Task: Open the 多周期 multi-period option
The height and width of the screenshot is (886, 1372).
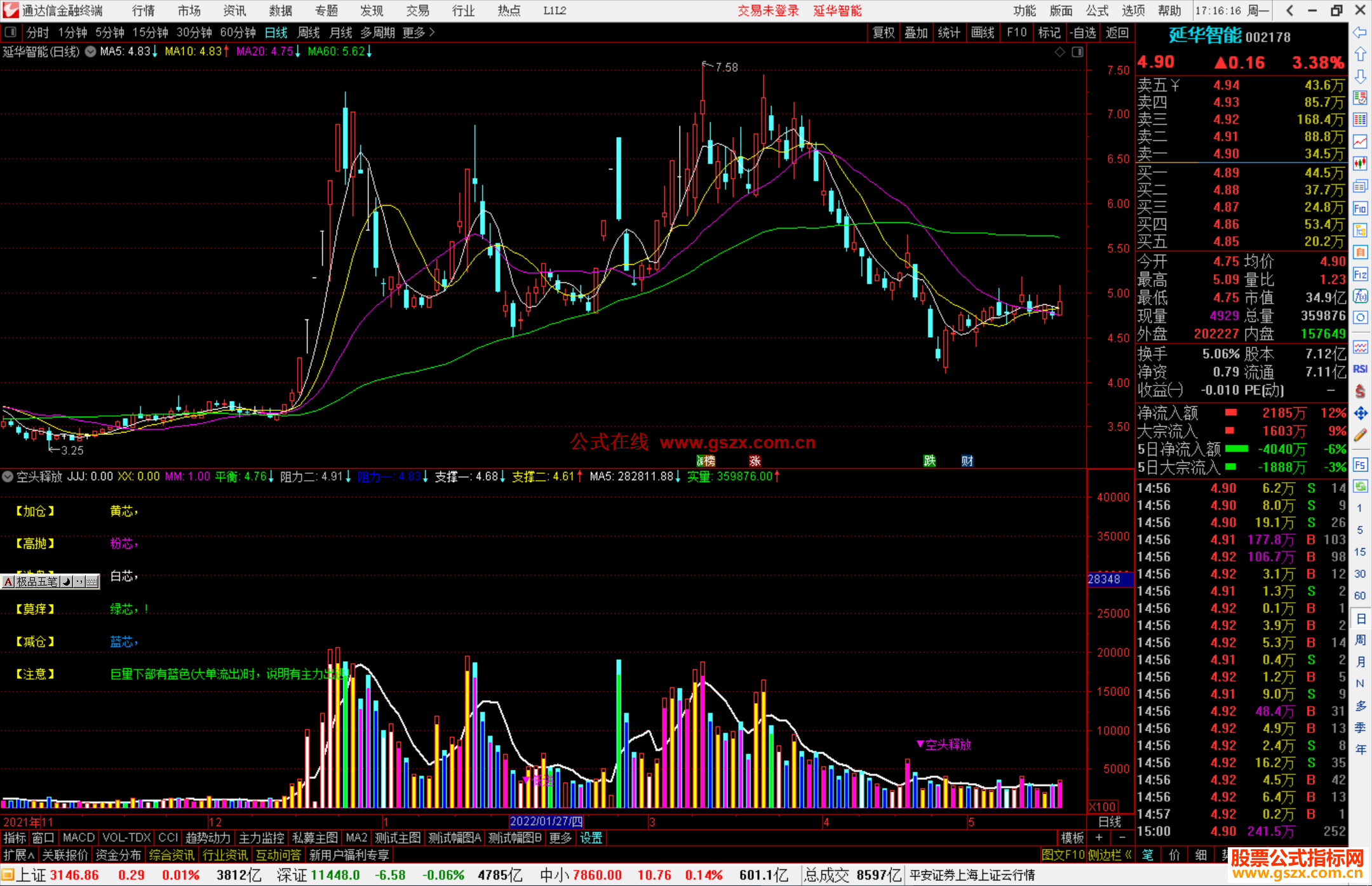Action: [x=378, y=32]
